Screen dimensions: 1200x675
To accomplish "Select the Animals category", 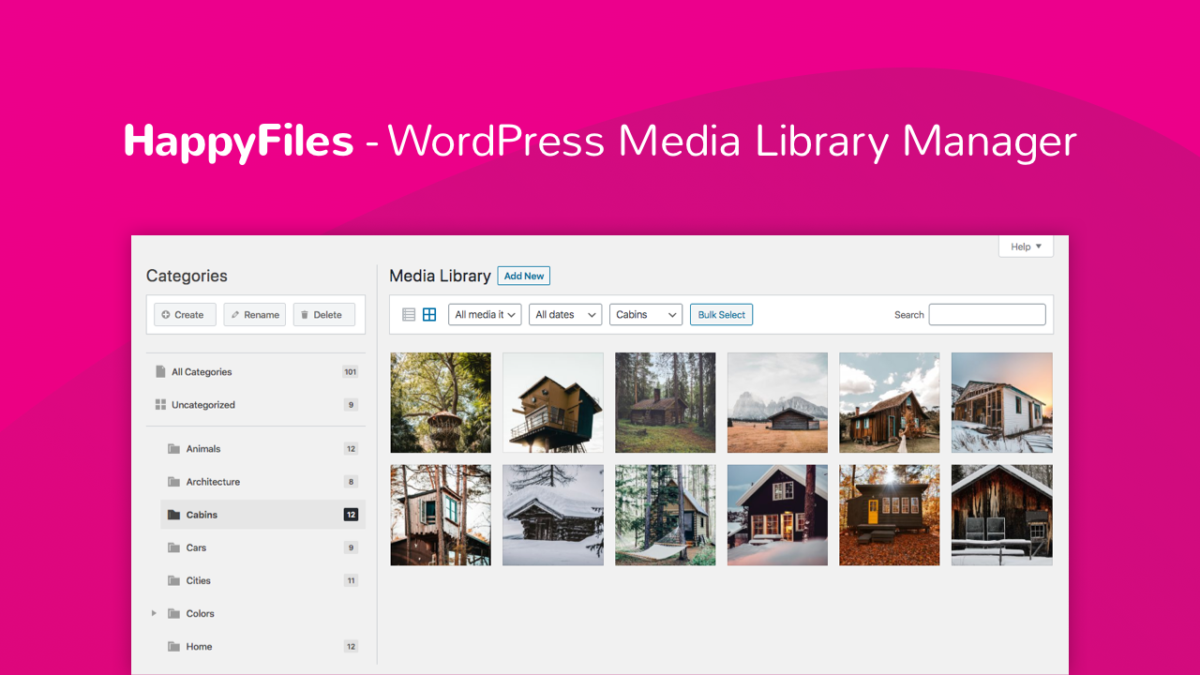I will coord(205,448).
